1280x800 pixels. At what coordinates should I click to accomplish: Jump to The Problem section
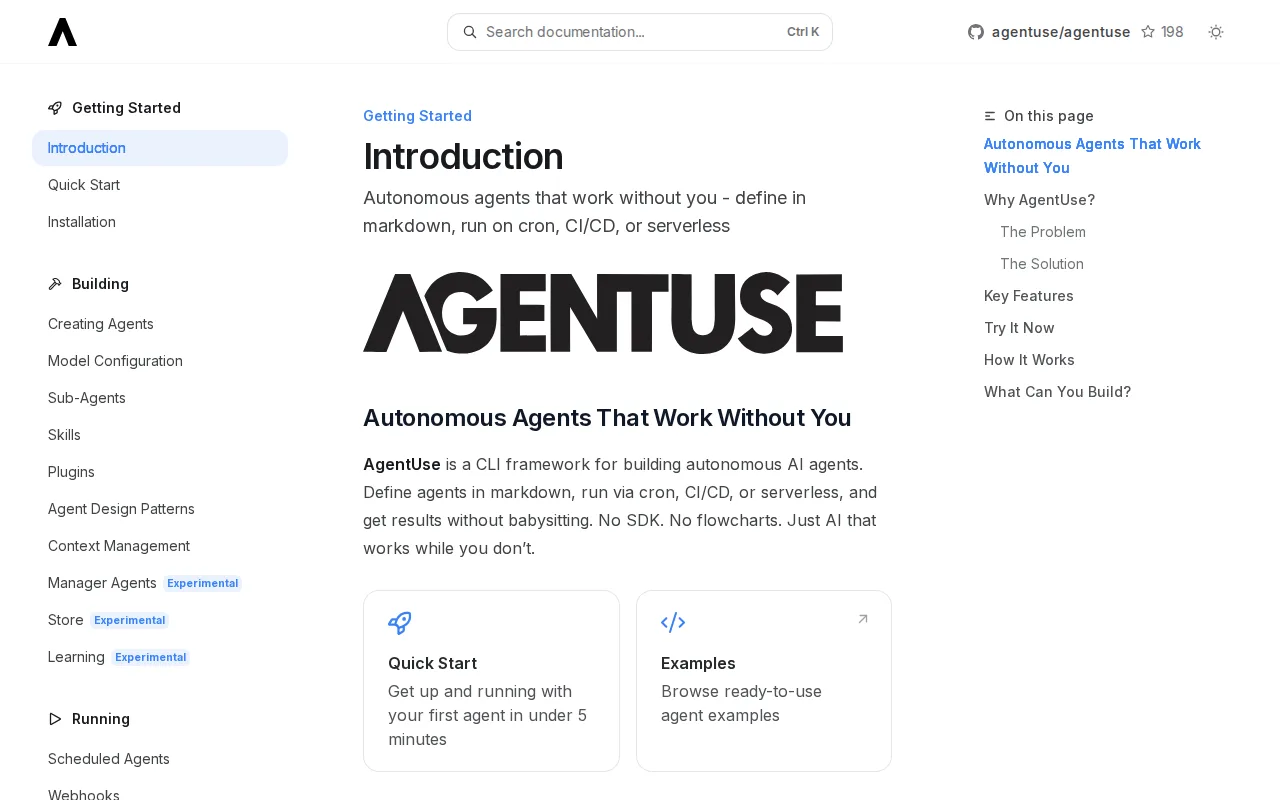(1043, 232)
